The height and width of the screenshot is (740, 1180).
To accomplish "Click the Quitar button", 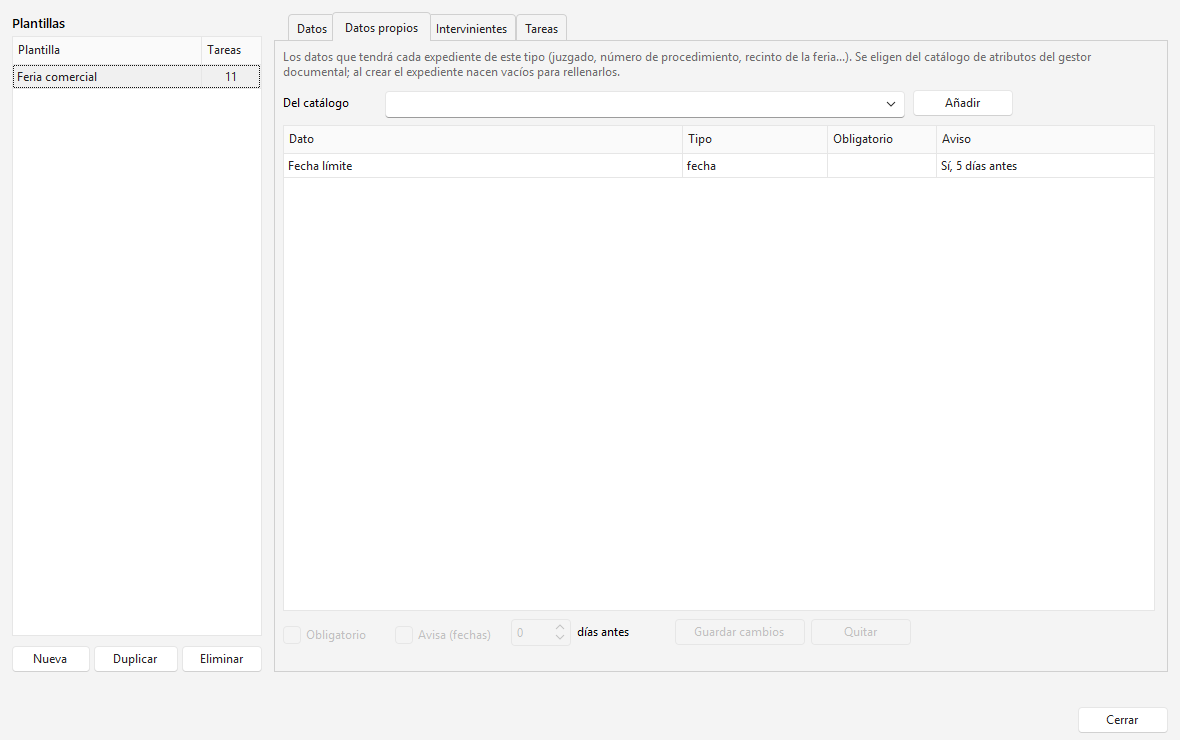I will [x=860, y=632].
